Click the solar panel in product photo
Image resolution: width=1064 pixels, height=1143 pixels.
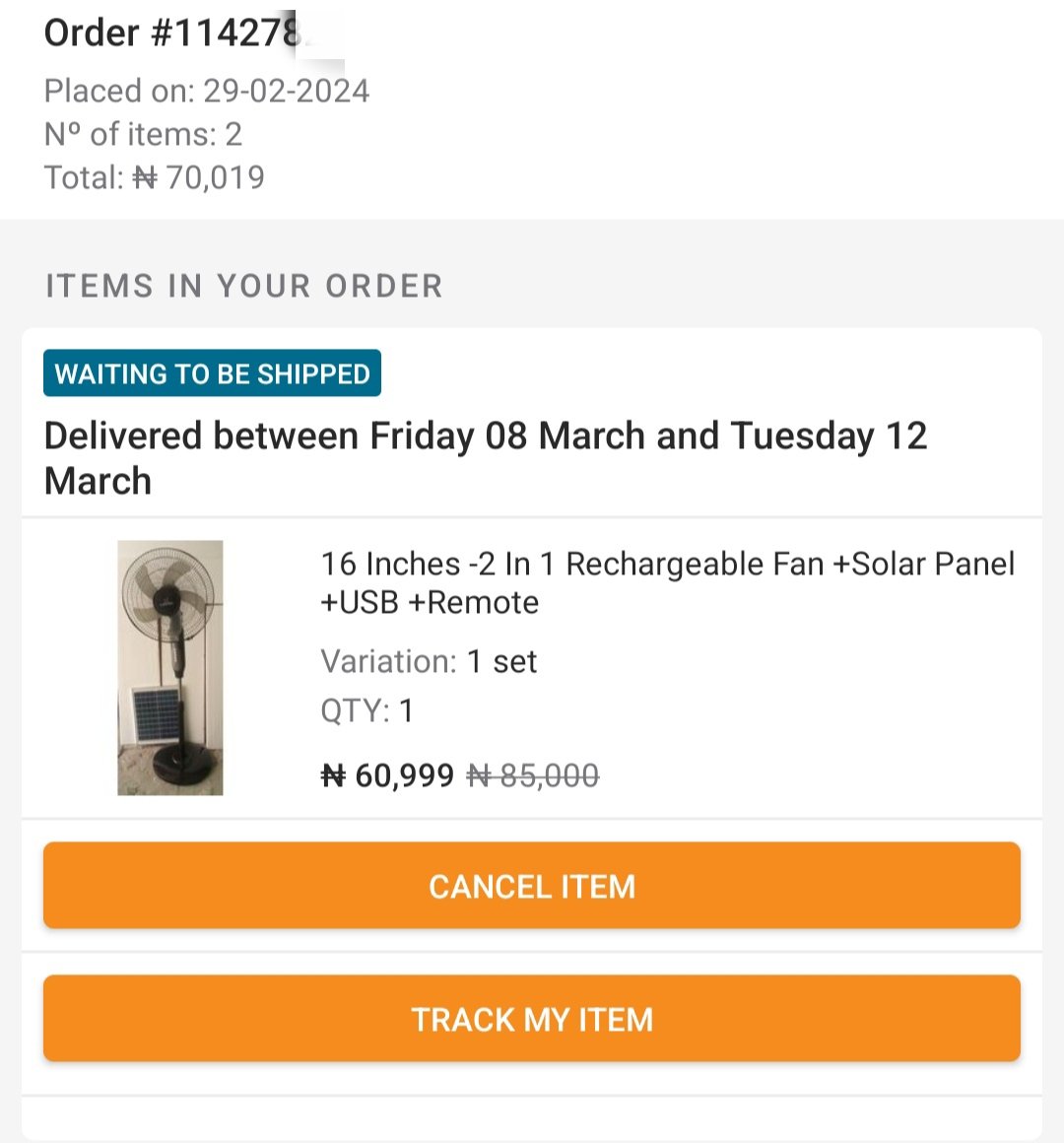tap(156, 713)
